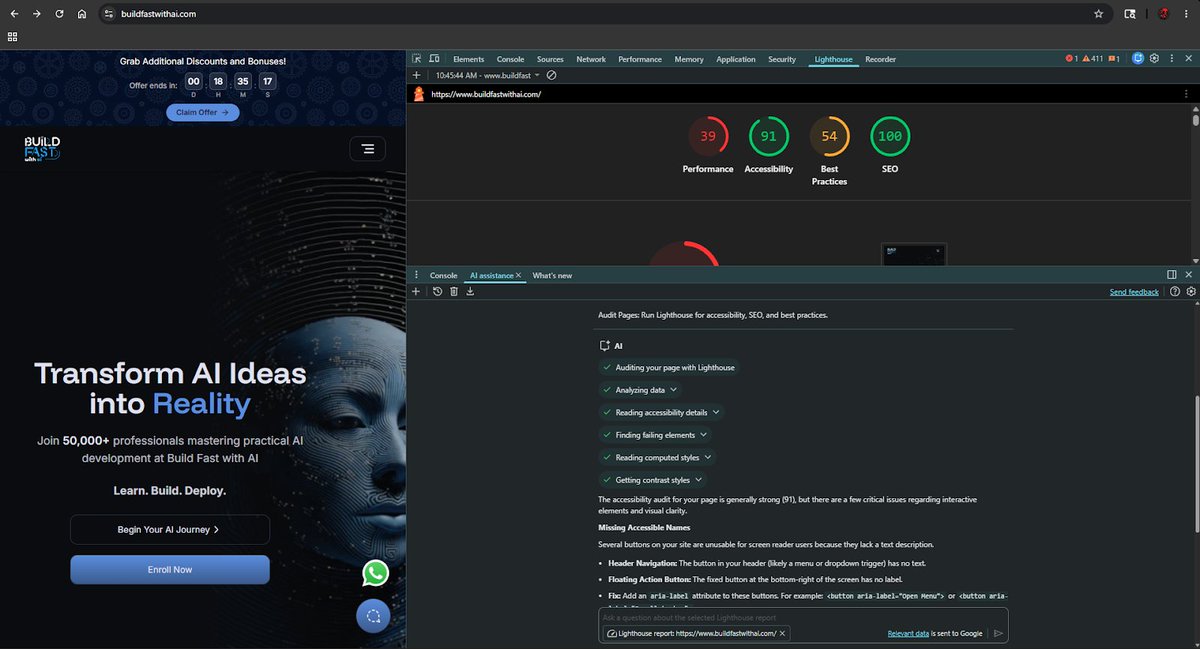Image resolution: width=1200 pixels, height=649 pixels.
Task: Open the Performance panel tab
Action: [640, 59]
